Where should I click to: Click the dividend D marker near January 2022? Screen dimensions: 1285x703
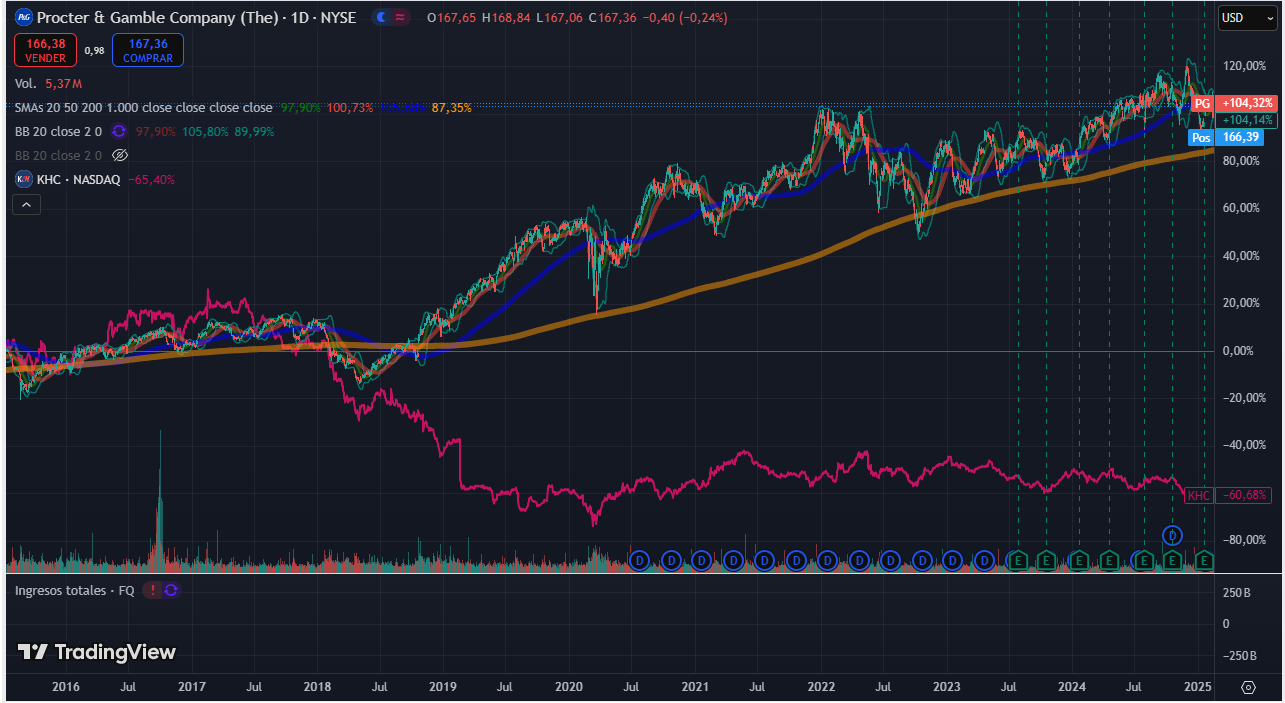(828, 561)
